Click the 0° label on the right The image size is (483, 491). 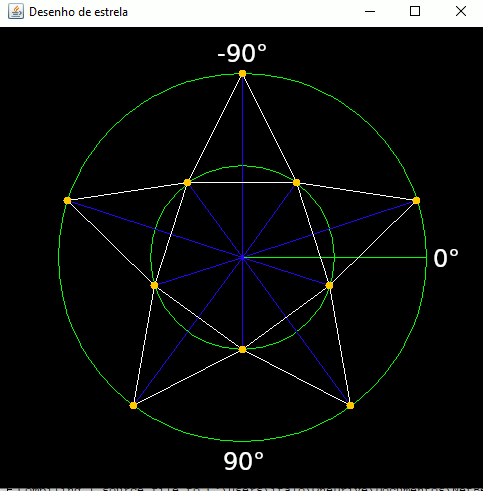[x=446, y=258]
